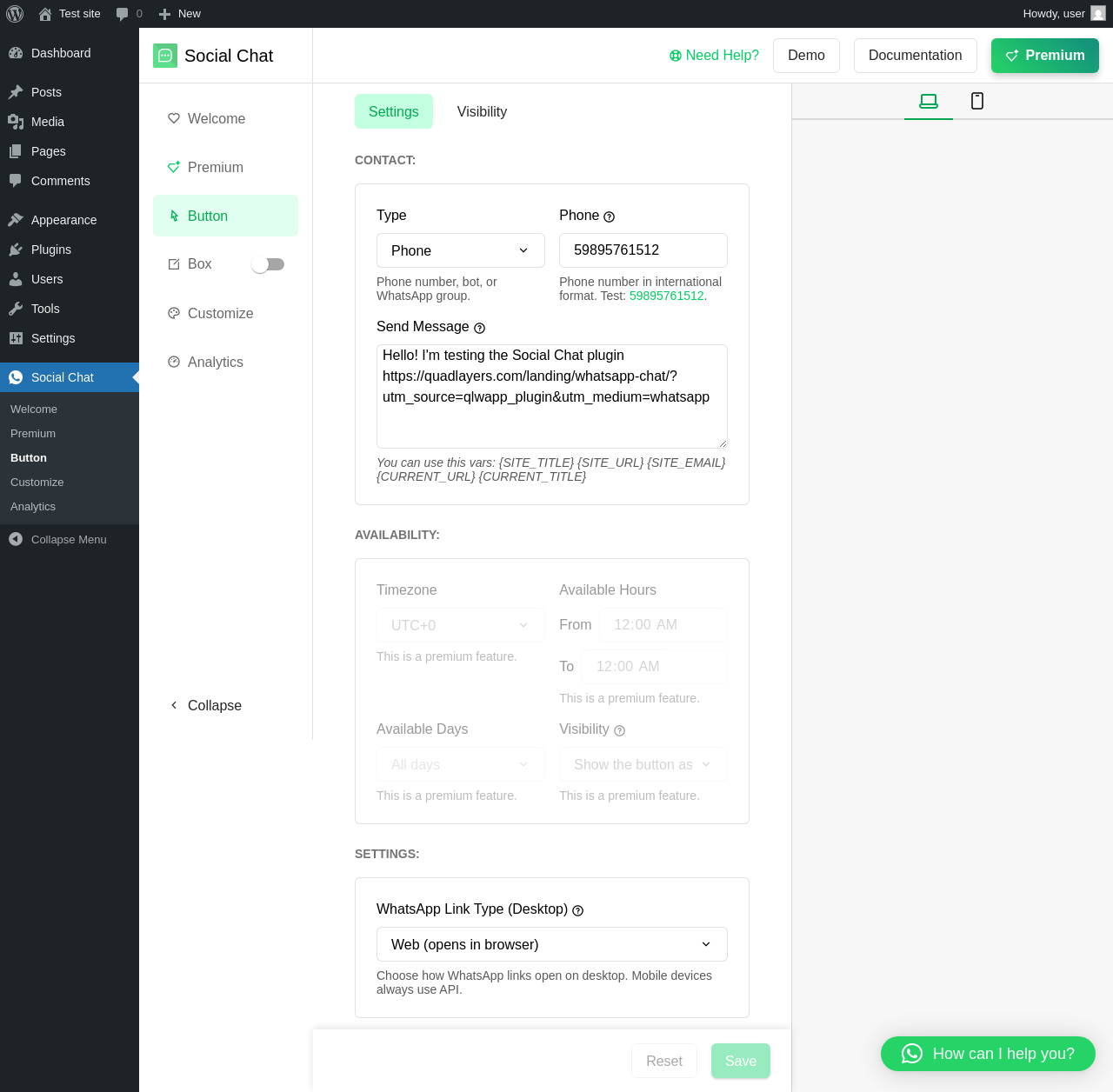Click the Howdy, user account text
Screen dimensions: 1113x1092
[x=1054, y=14]
